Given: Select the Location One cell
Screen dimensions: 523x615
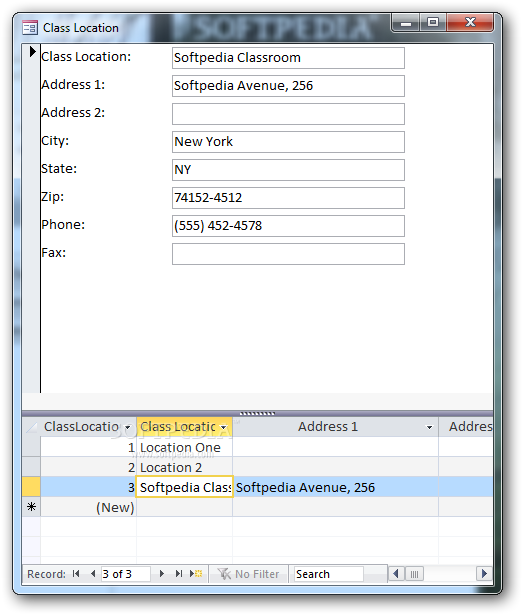Looking at the screenshot, I should click(x=184, y=447).
